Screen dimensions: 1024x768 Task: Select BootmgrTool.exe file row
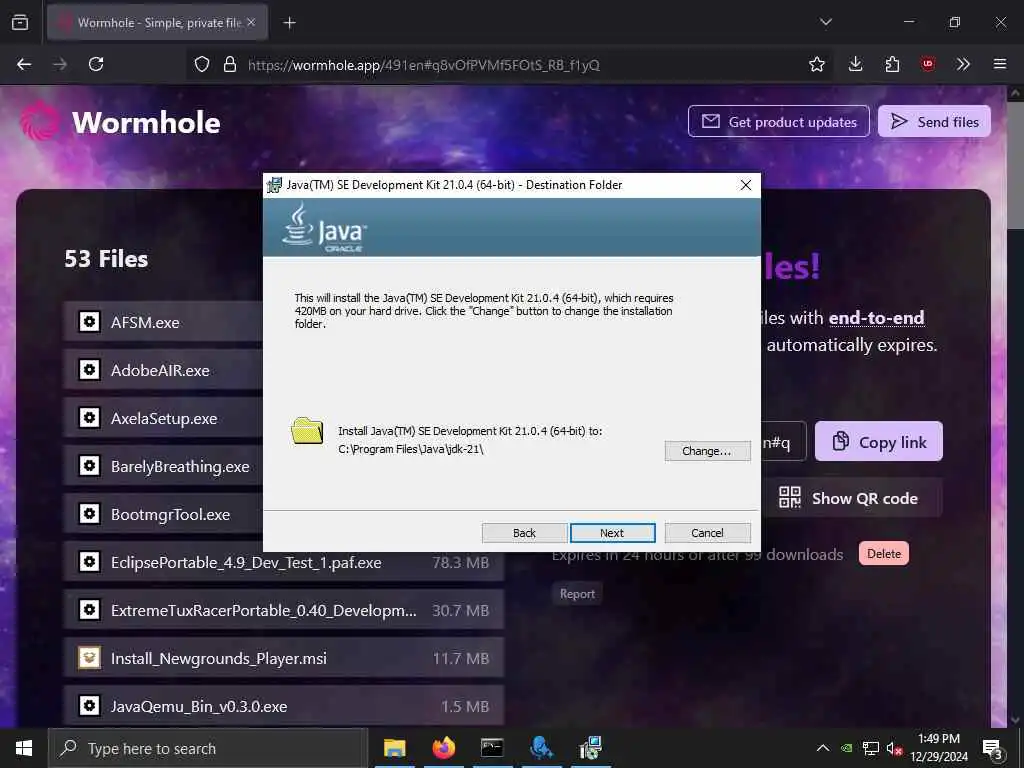pyautogui.click(x=163, y=514)
